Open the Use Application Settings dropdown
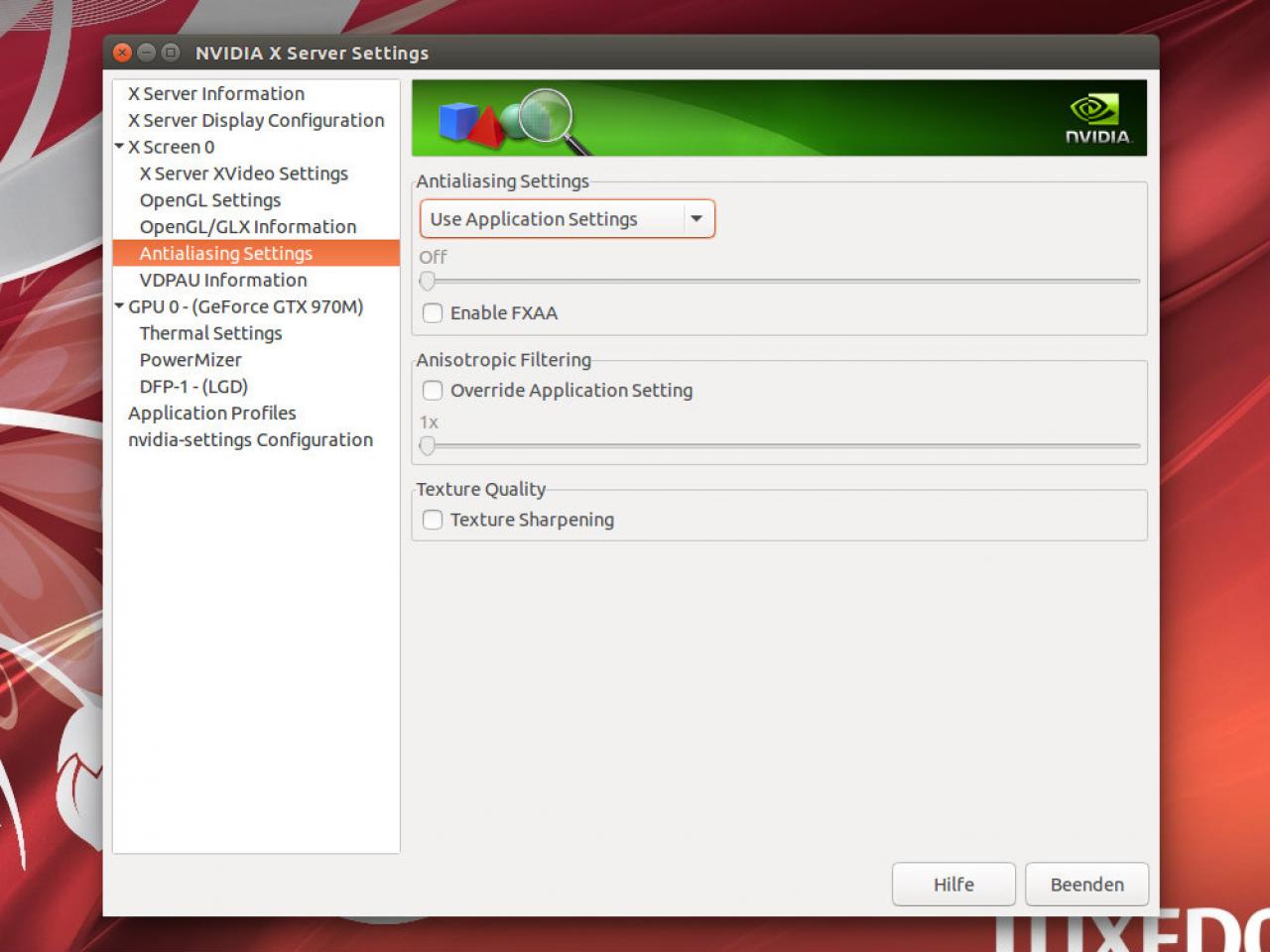The height and width of the screenshot is (952, 1270). (x=568, y=219)
